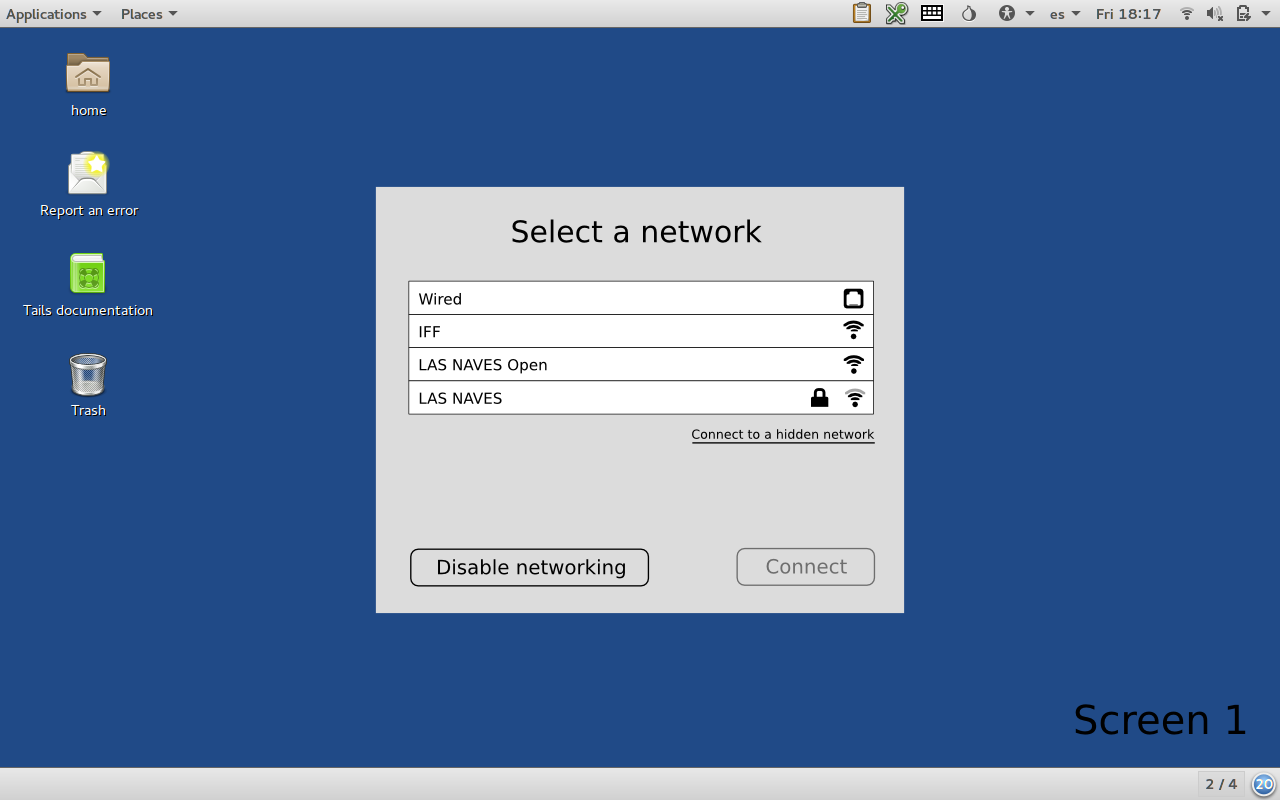
Task: Select the LAS NAVES Open network
Action: 640,364
